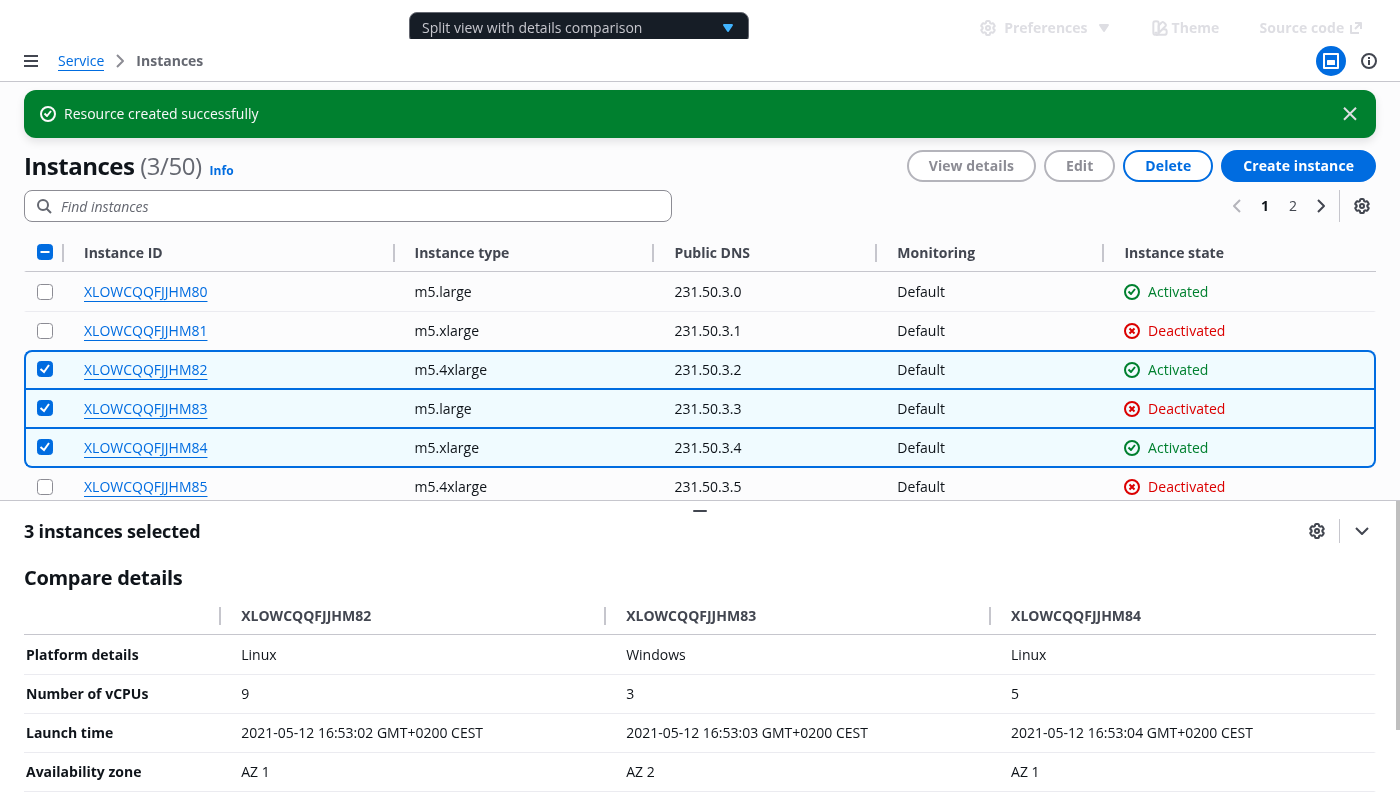Open the hamburger navigation menu
This screenshot has width=1400, height=800.
(x=31, y=61)
